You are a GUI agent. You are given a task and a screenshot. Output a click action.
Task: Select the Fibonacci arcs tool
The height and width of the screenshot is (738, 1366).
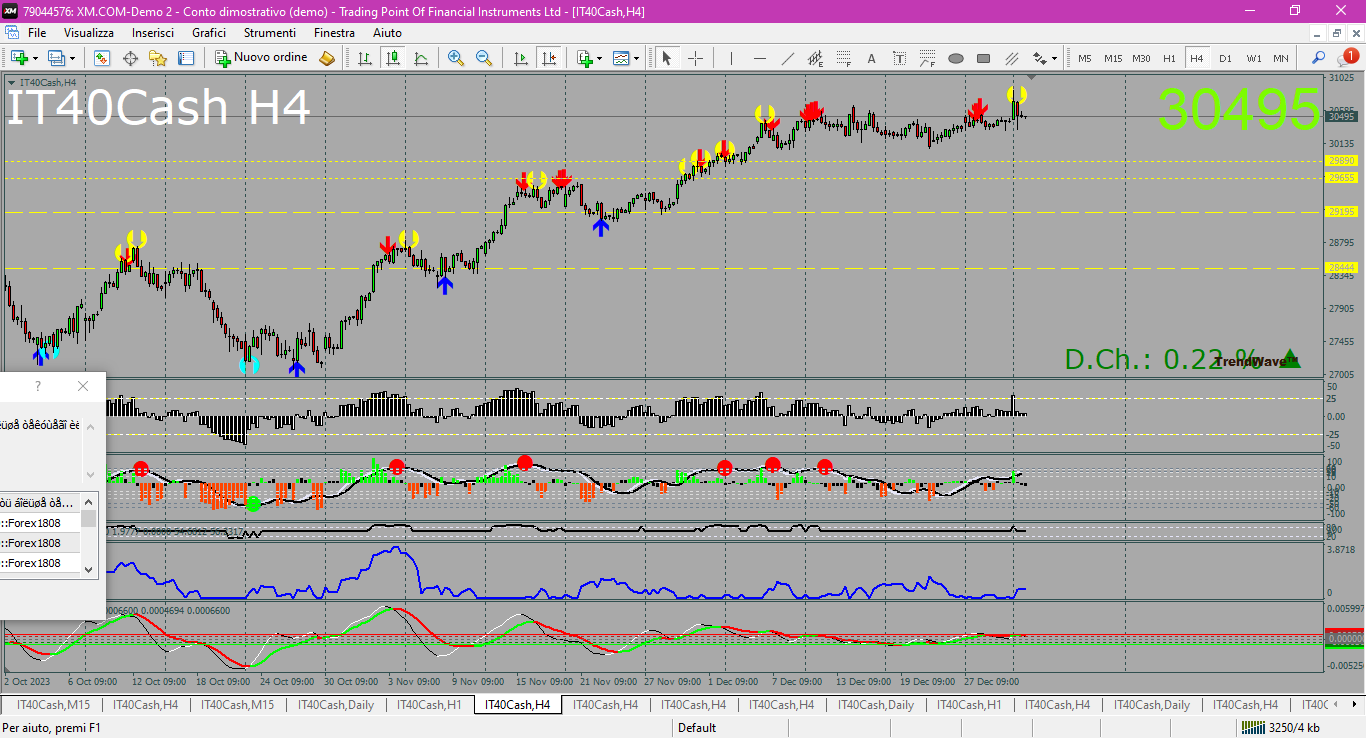click(x=927, y=58)
